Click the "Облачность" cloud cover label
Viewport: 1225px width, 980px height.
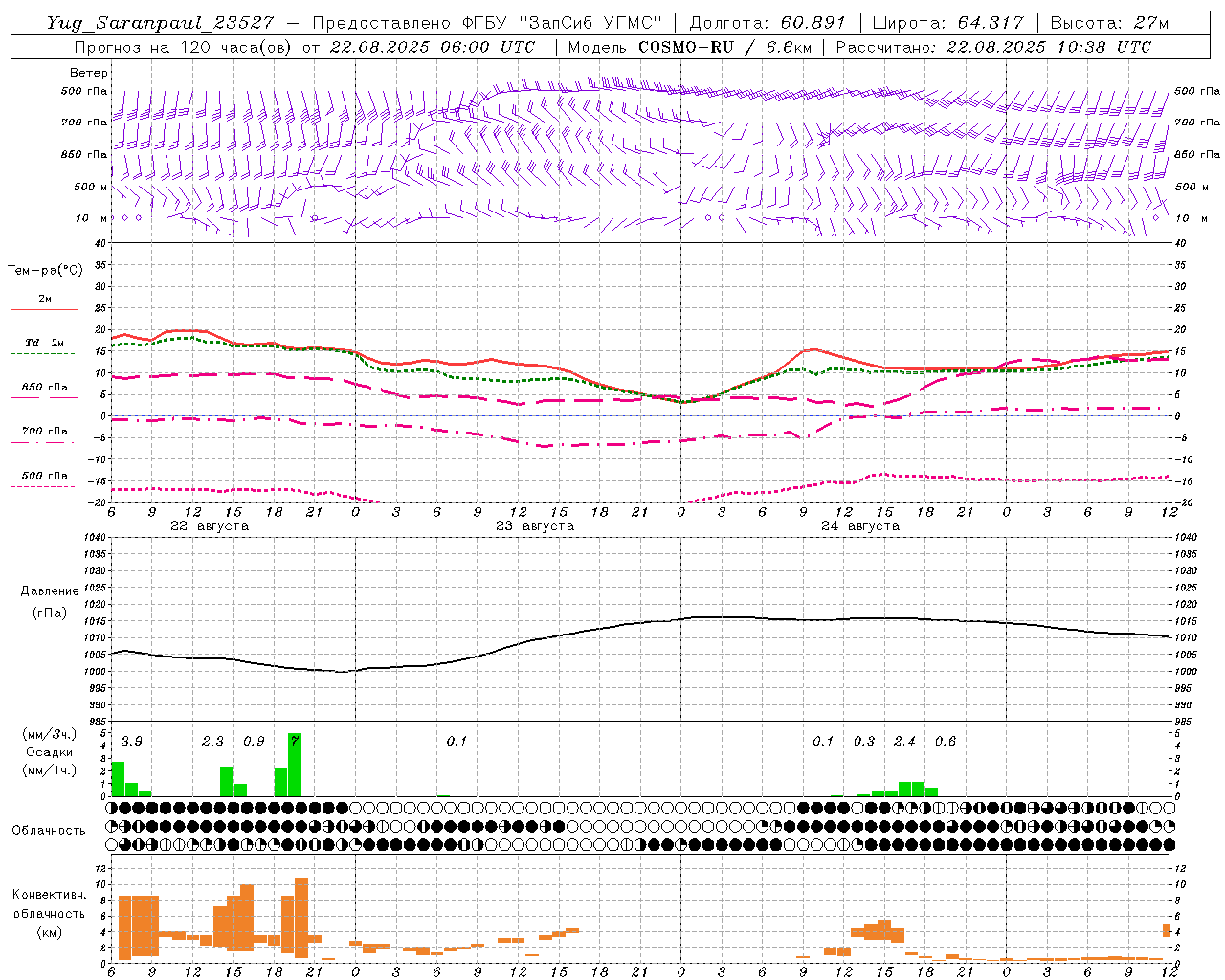click(49, 830)
